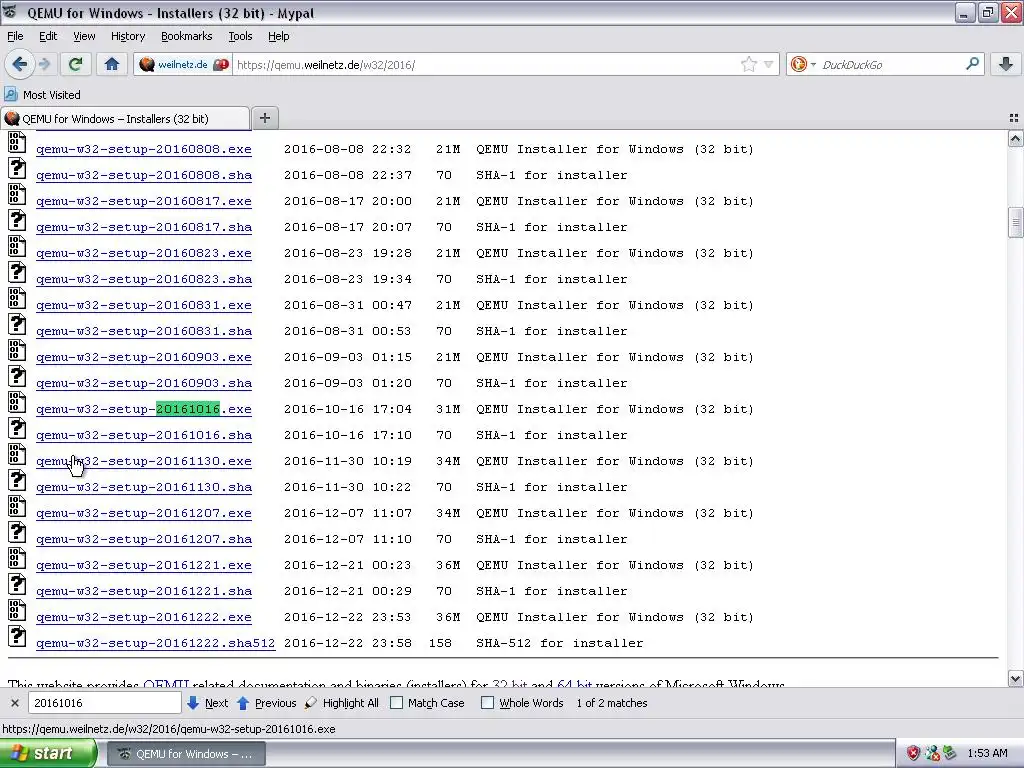
Task: Click unknown file icon for 20161130.sha
Action: (x=17, y=481)
